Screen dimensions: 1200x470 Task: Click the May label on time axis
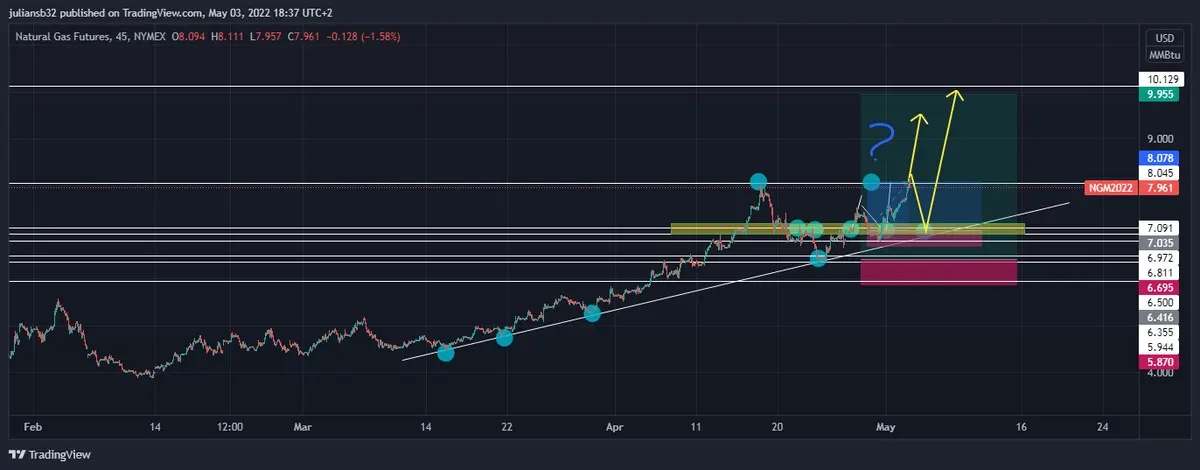point(885,426)
